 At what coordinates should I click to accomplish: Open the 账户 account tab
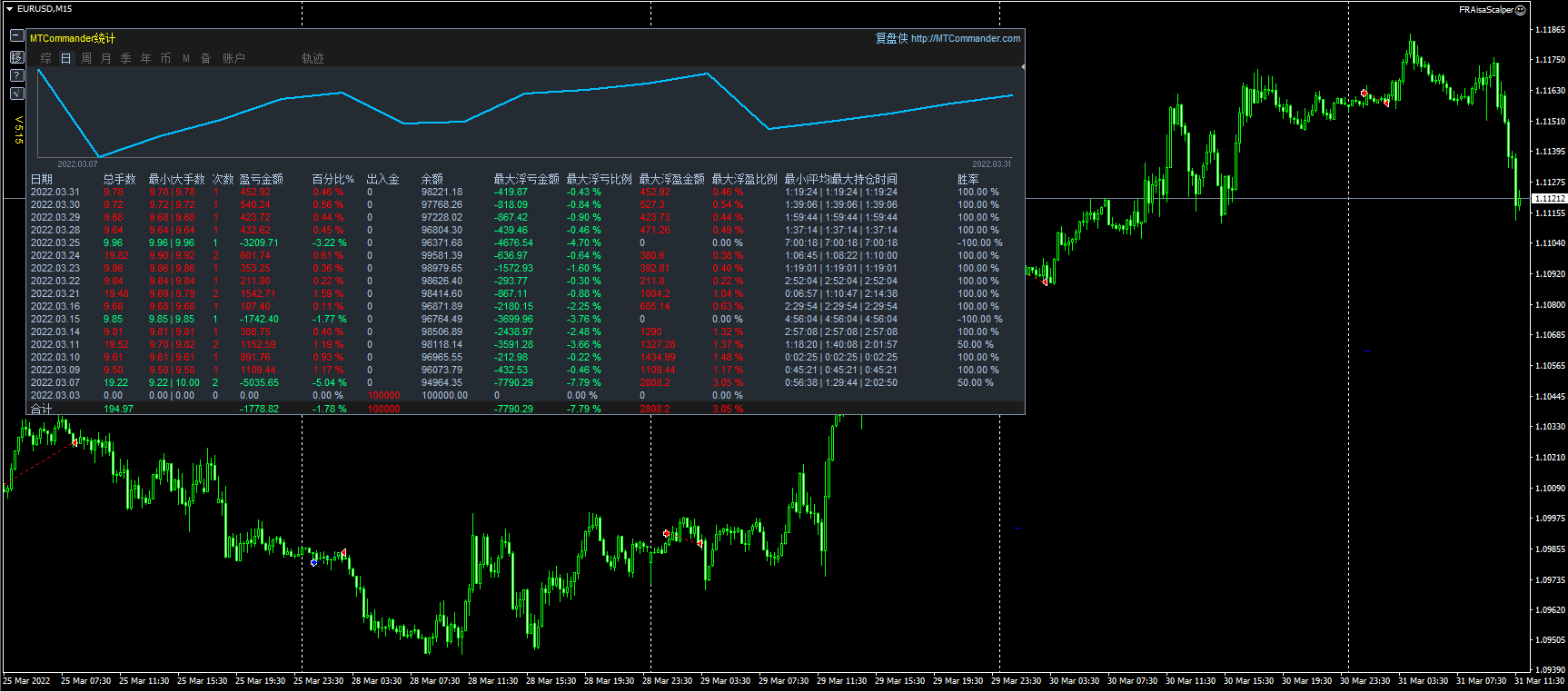233,58
